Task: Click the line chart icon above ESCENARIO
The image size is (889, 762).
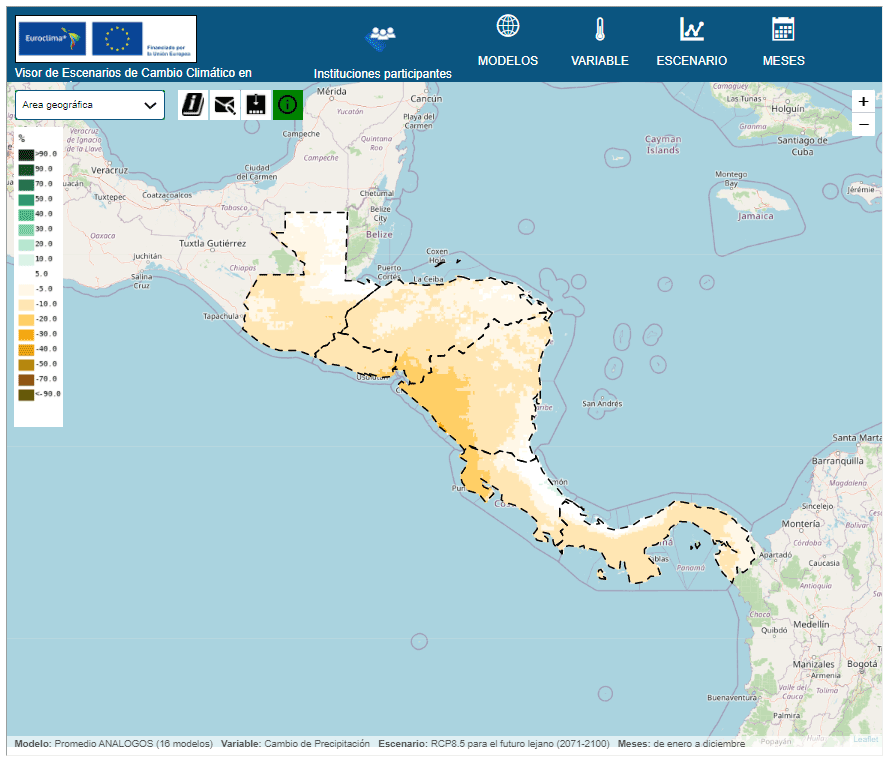Action: click(692, 28)
